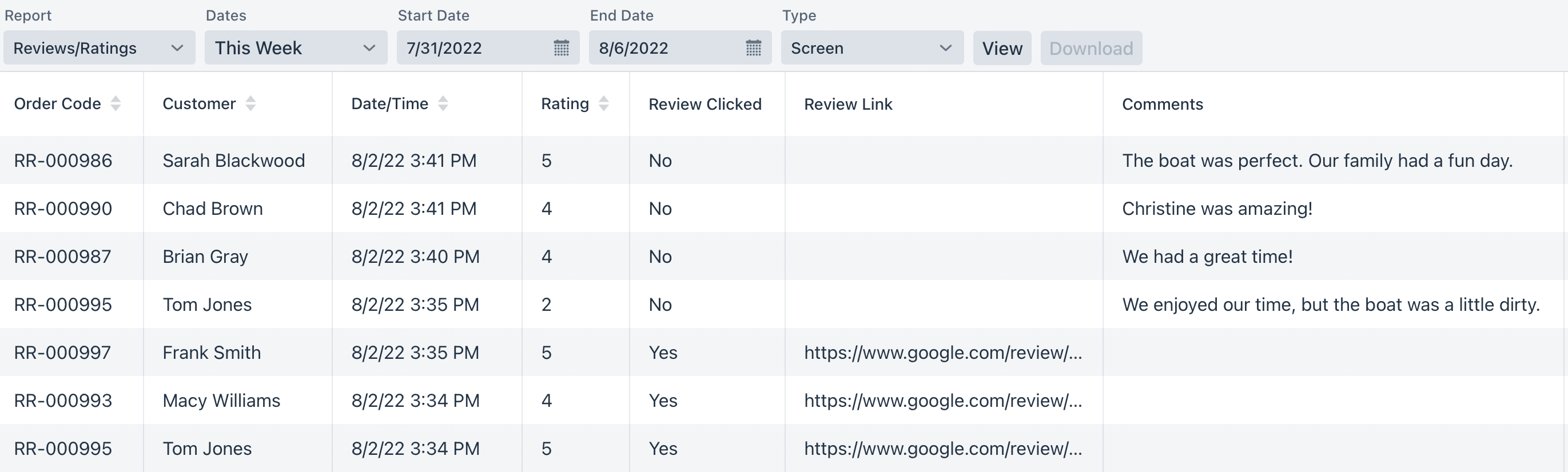The image size is (1568, 472).
Task: Open Frank Smith's Google review link
Action: (943, 353)
